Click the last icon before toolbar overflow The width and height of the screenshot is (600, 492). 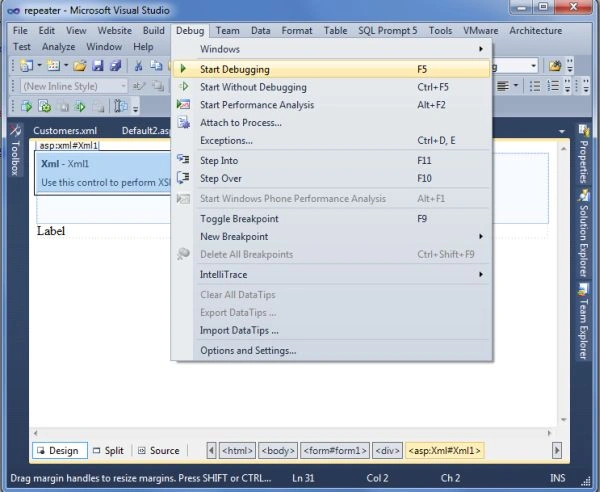[121, 106]
